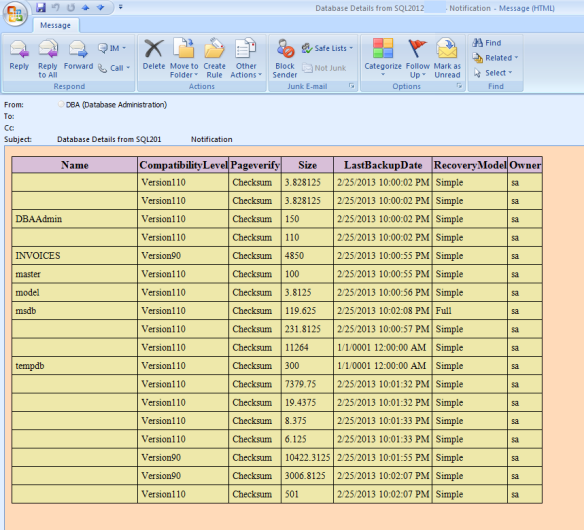Click the Version90 cell in INVOICES row
The width and height of the screenshot is (584, 530).
[183, 256]
